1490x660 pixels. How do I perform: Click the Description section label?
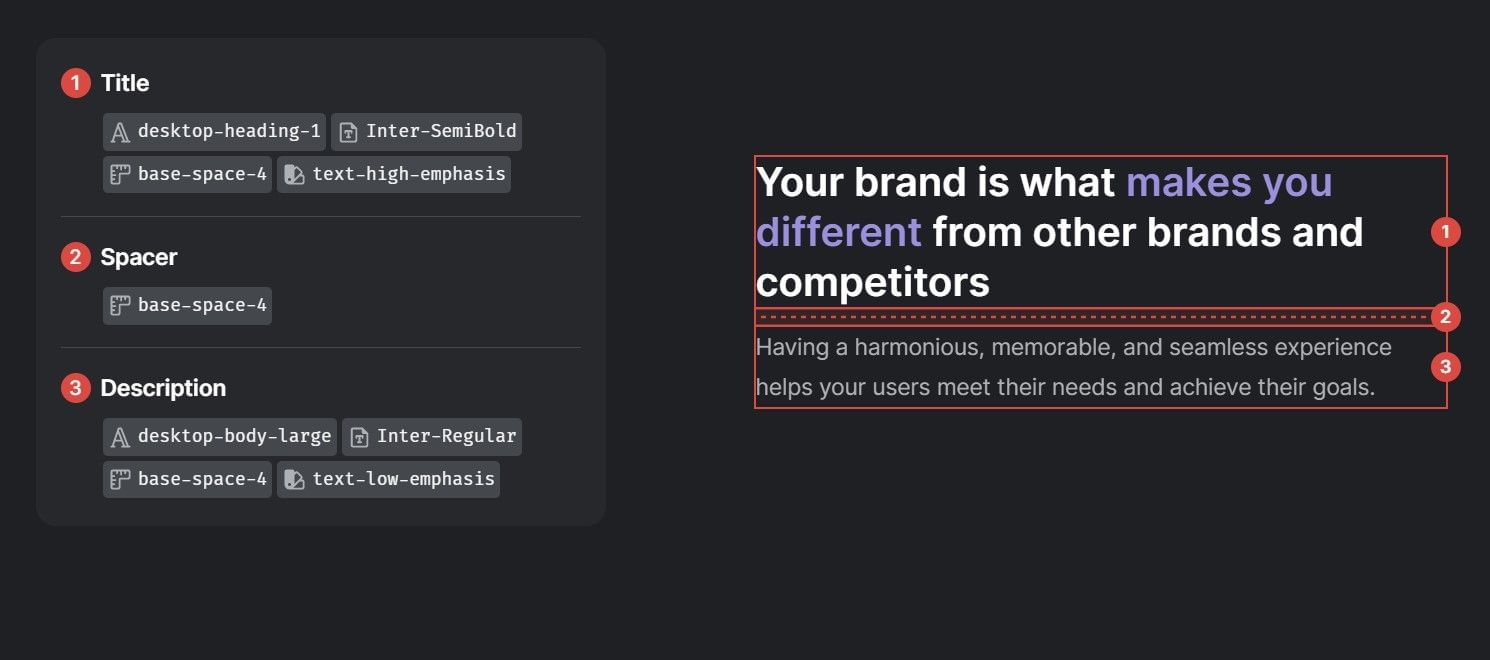163,388
